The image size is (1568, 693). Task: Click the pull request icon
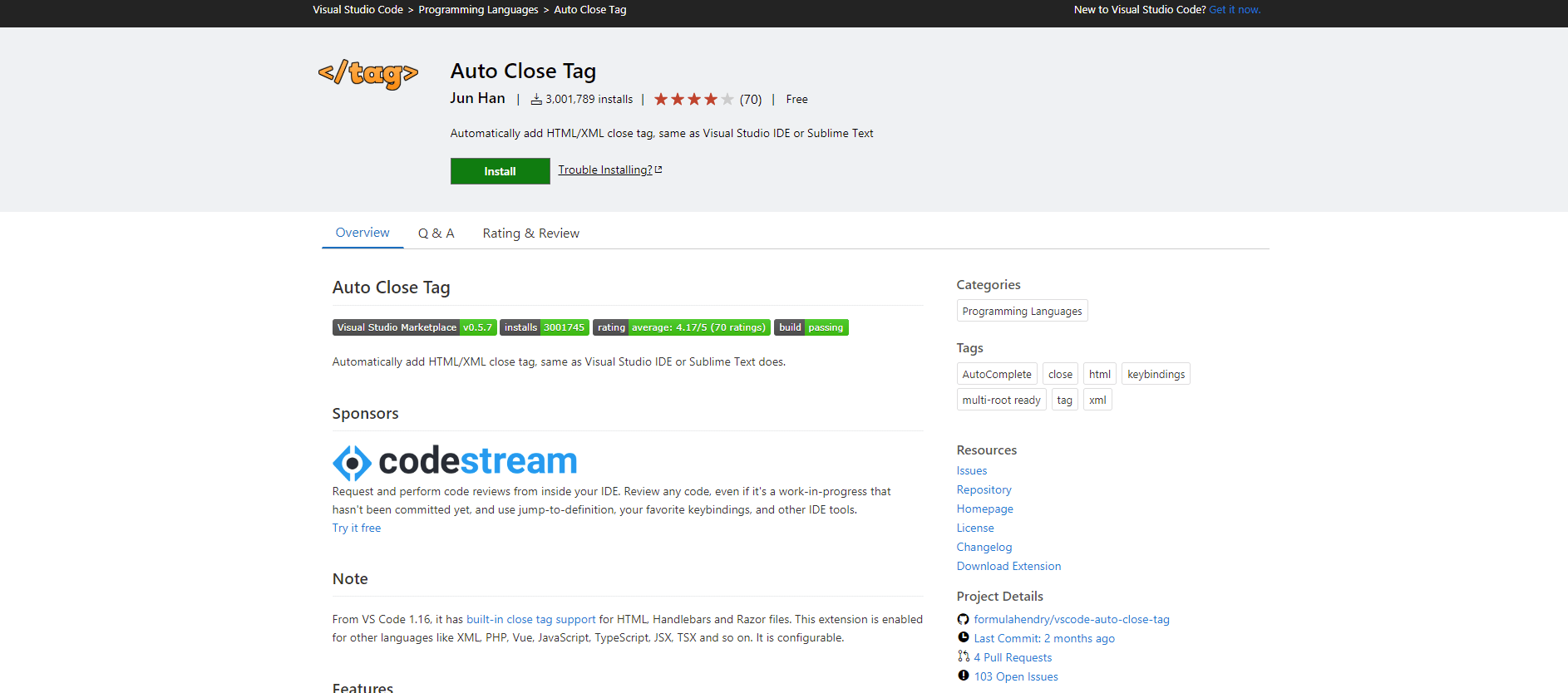point(963,656)
